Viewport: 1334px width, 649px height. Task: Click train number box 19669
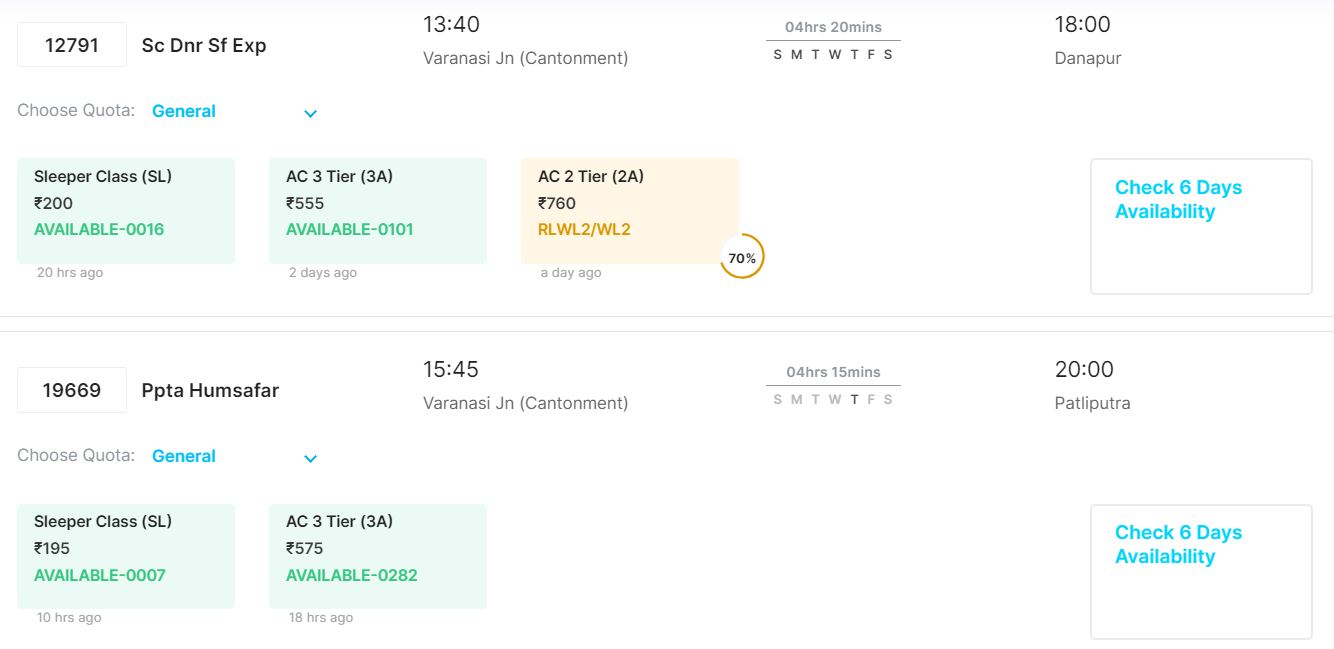[72, 390]
